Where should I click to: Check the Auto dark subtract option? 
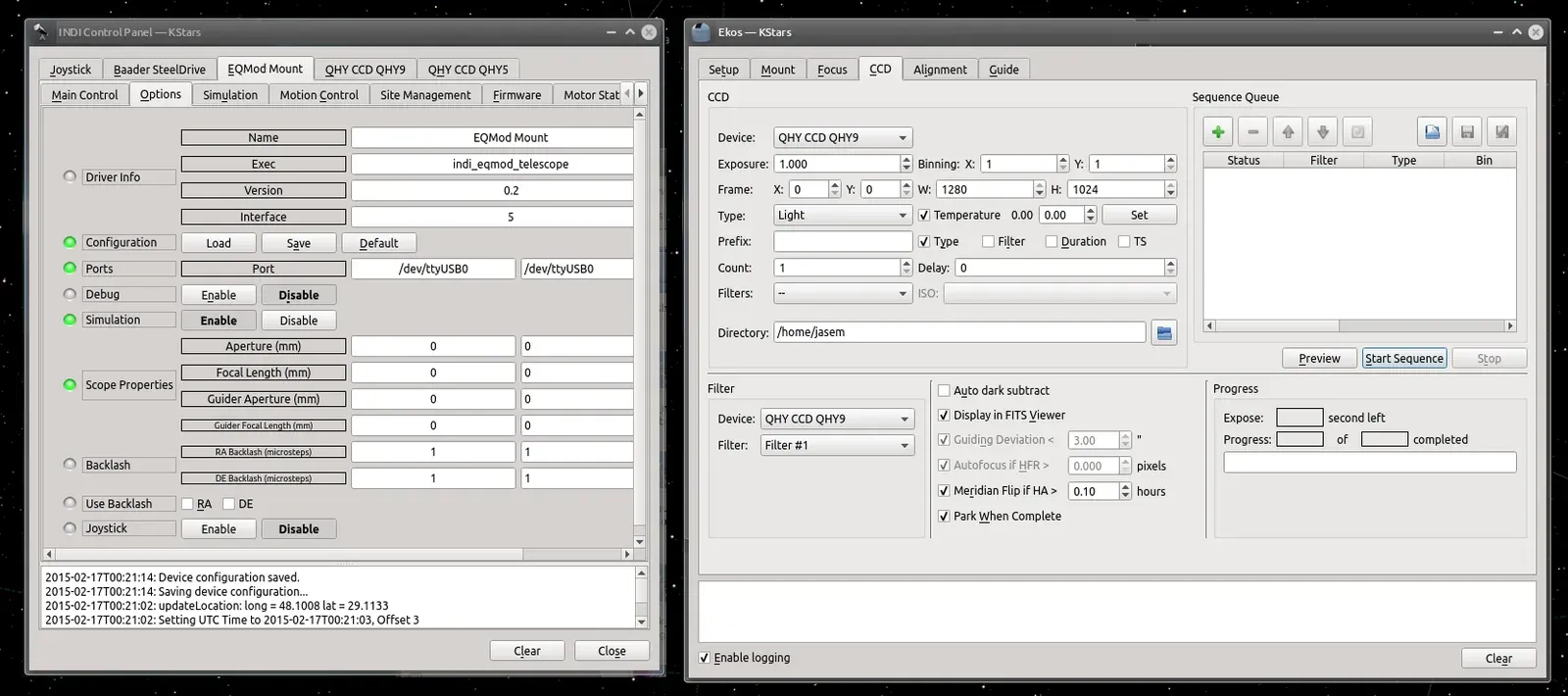[x=944, y=390]
